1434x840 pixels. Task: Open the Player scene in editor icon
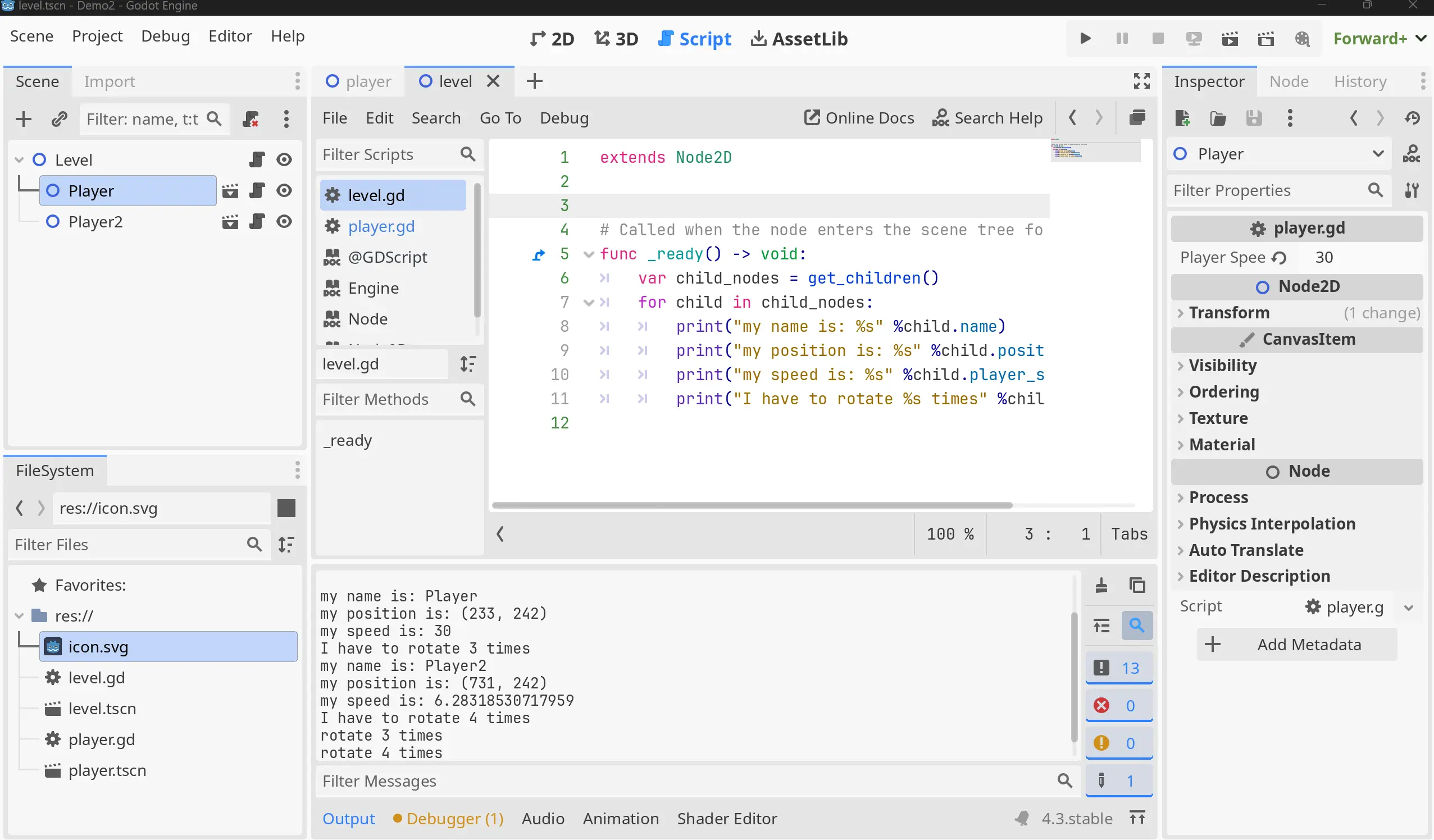pyautogui.click(x=230, y=190)
